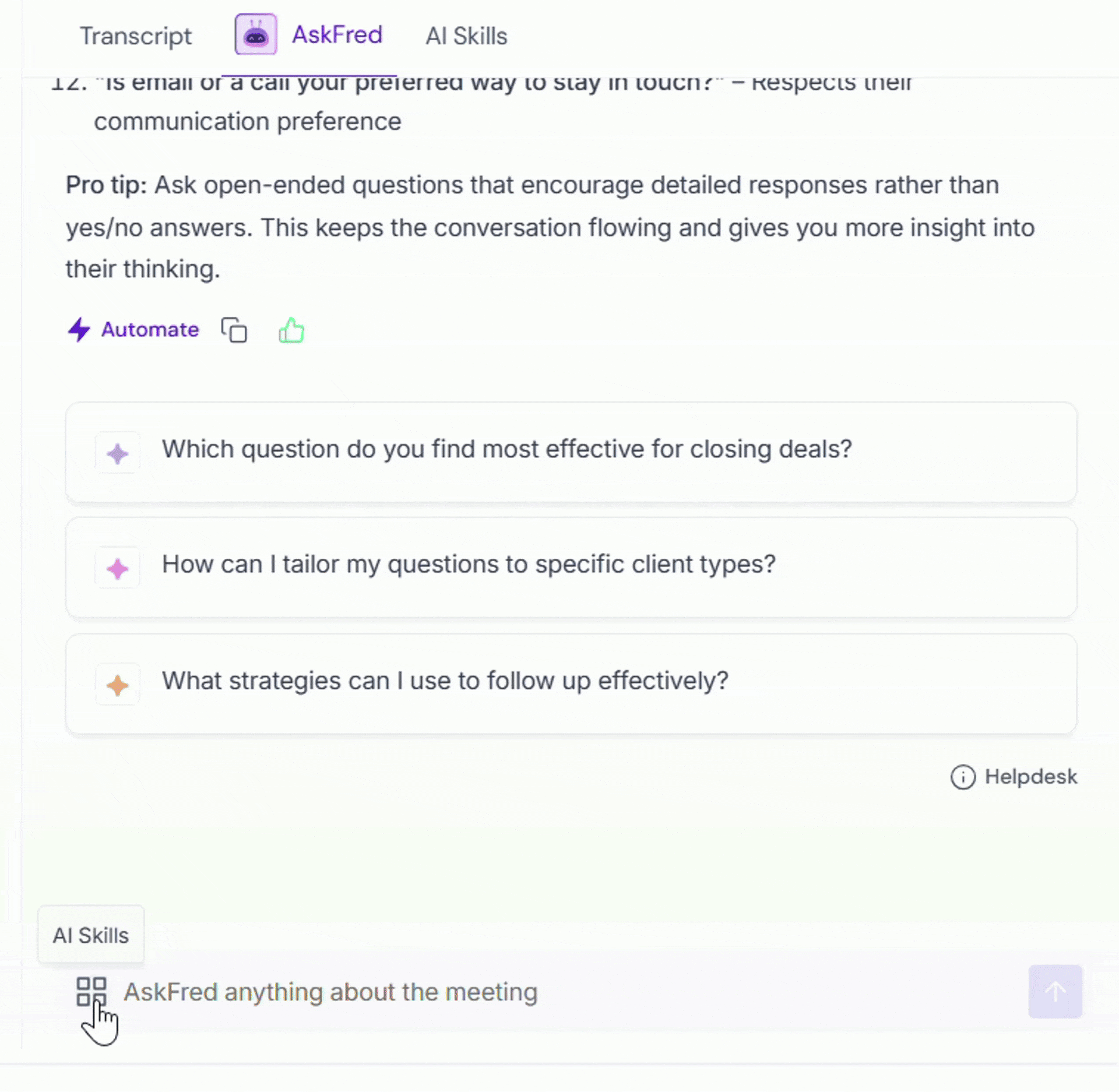Select the tailor questions to client types suggestion
The image size is (1119, 1092).
tap(571, 568)
